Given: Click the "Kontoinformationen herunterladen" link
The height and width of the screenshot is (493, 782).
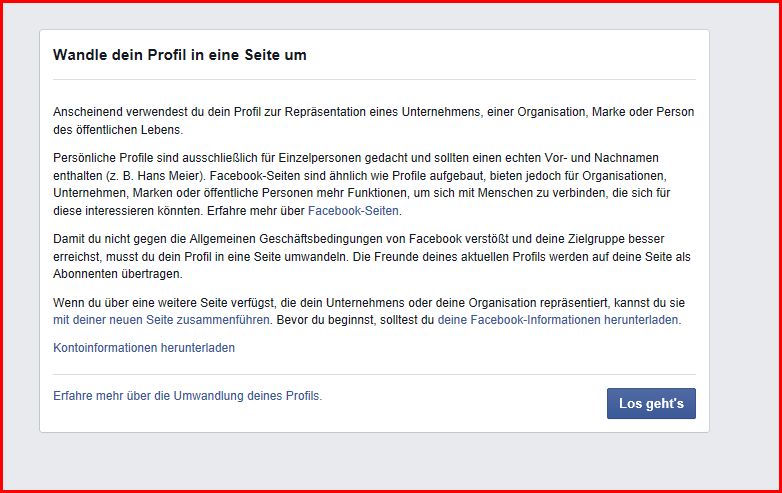Looking at the screenshot, I should tap(144, 348).
